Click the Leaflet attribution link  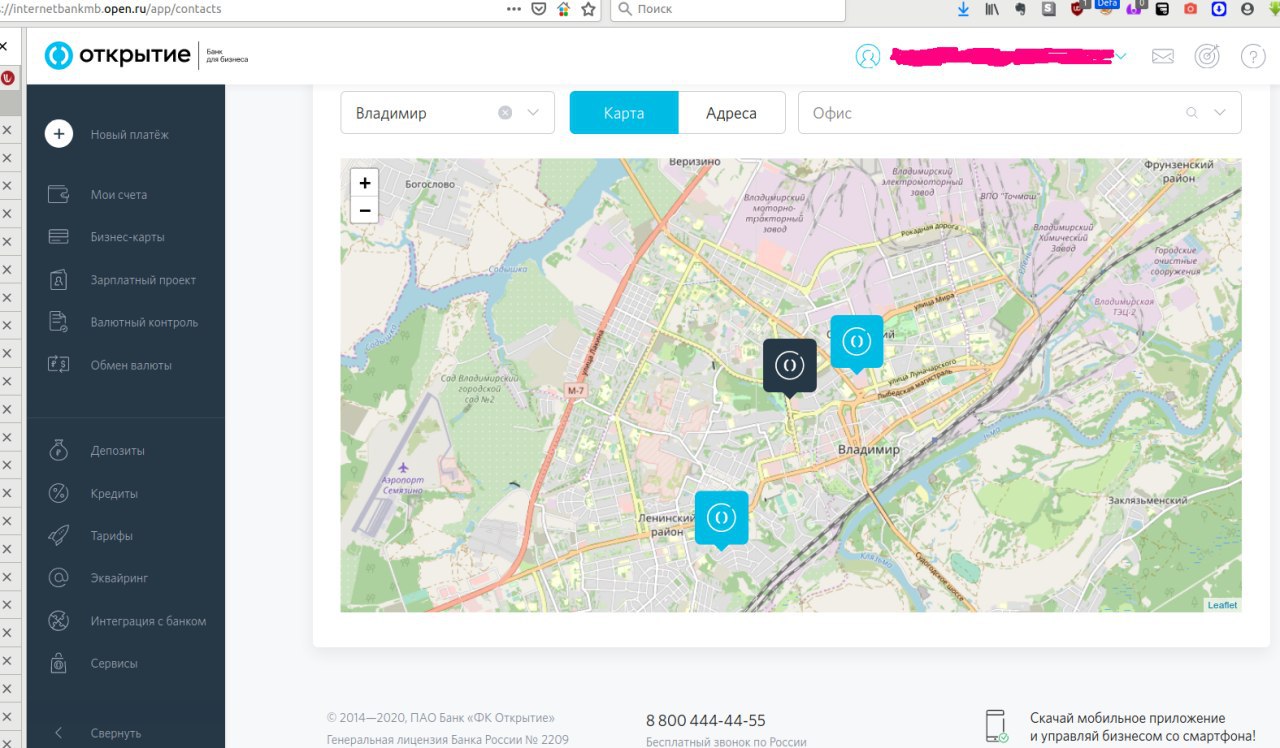click(1222, 605)
